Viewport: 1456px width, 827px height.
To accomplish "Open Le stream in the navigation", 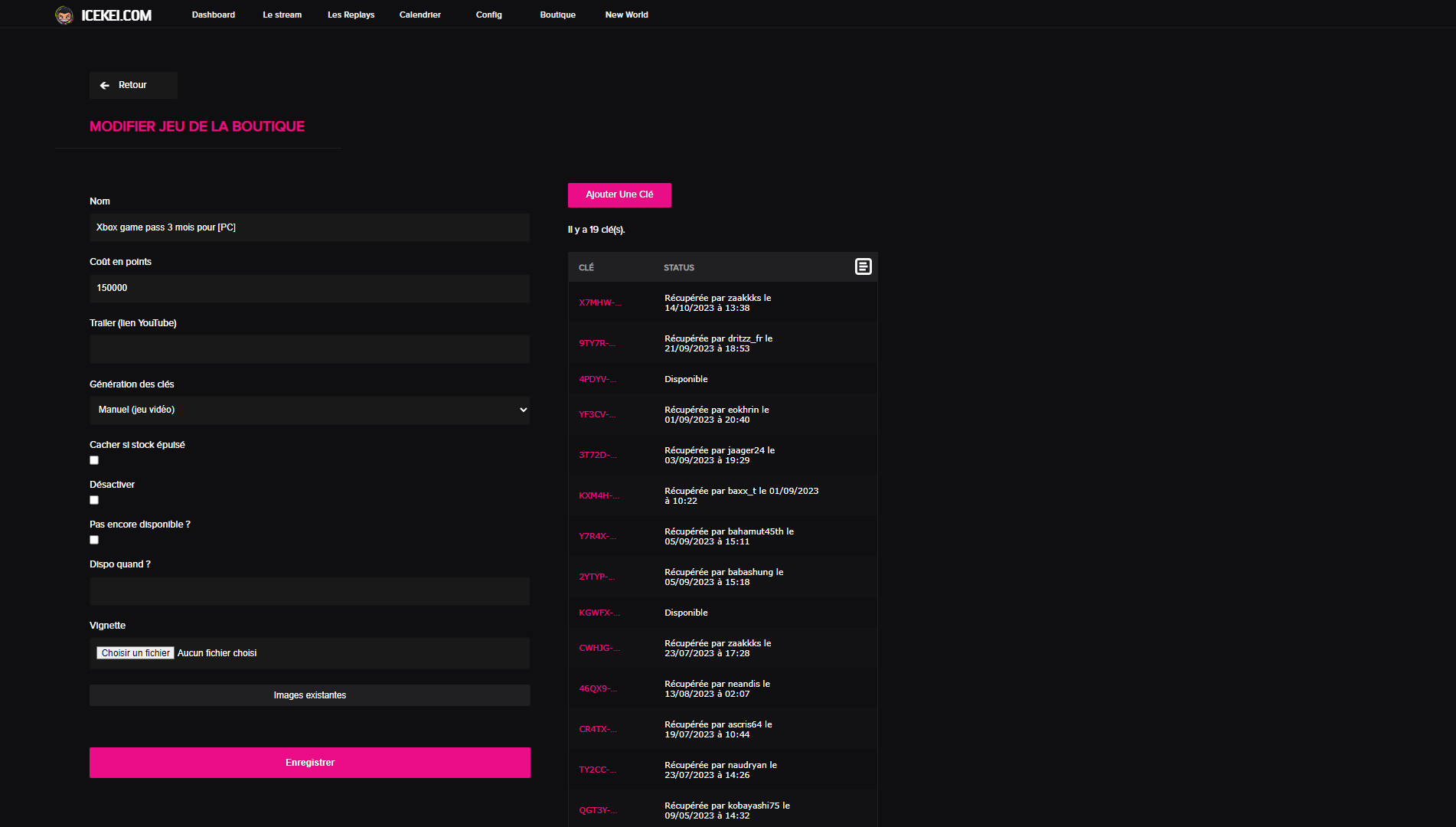I will (282, 15).
